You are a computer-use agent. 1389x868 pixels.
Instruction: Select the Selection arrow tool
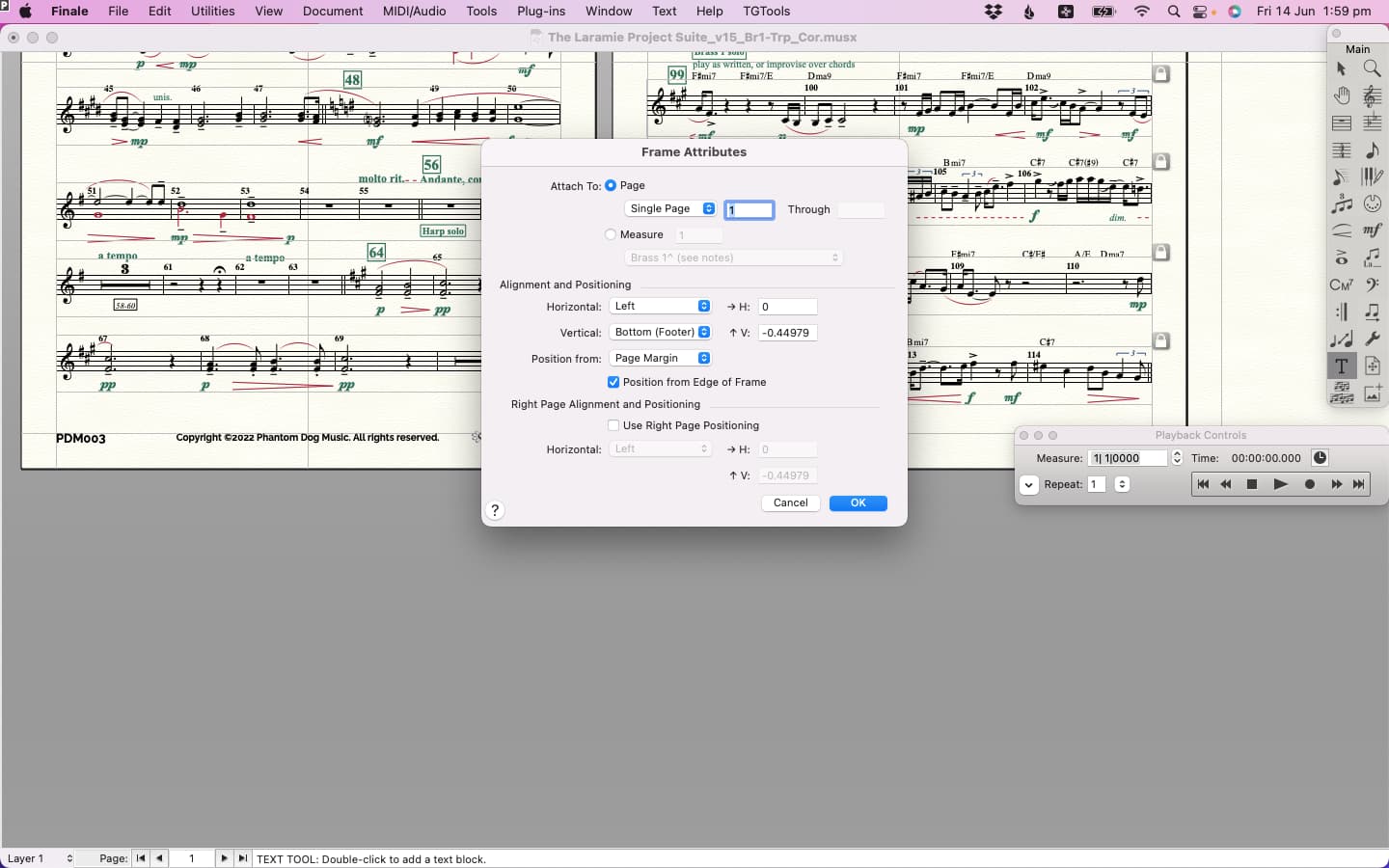tap(1342, 68)
